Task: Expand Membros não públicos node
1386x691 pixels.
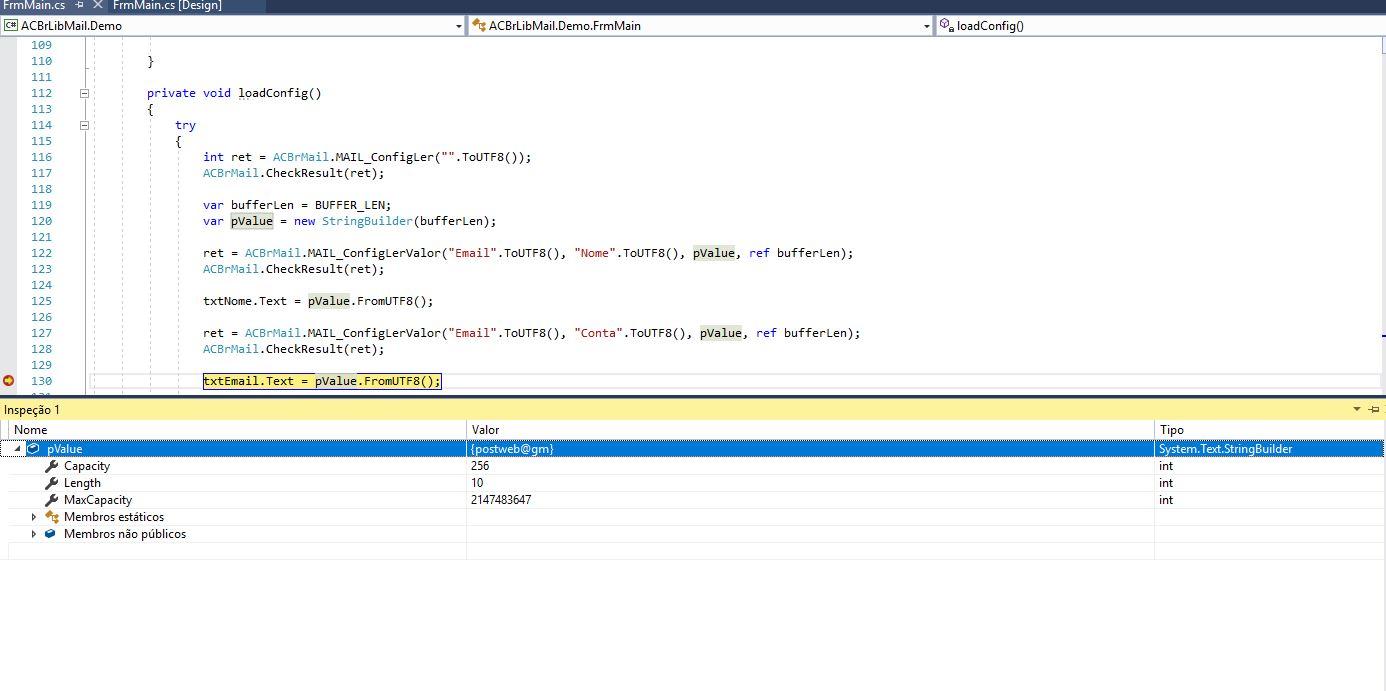Action: coord(34,534)
